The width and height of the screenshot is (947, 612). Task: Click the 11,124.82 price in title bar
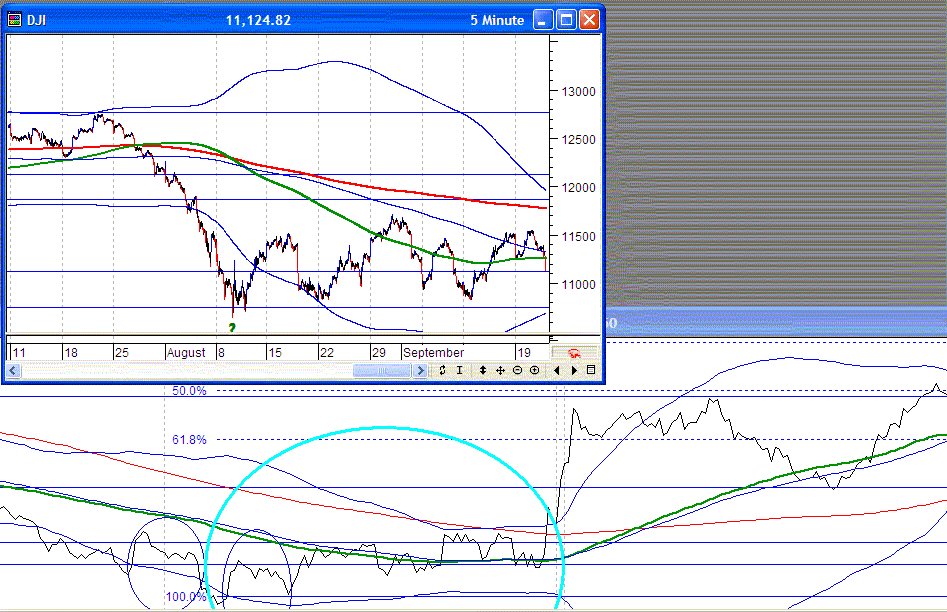258,21
